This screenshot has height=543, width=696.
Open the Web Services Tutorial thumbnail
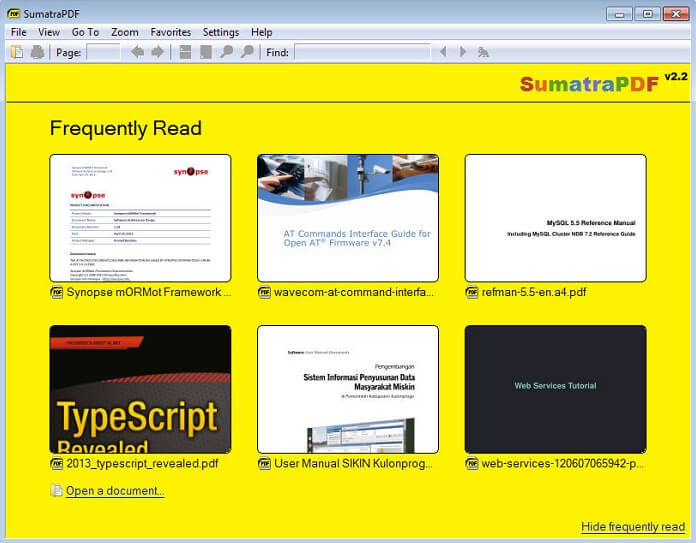pos(555,389)
